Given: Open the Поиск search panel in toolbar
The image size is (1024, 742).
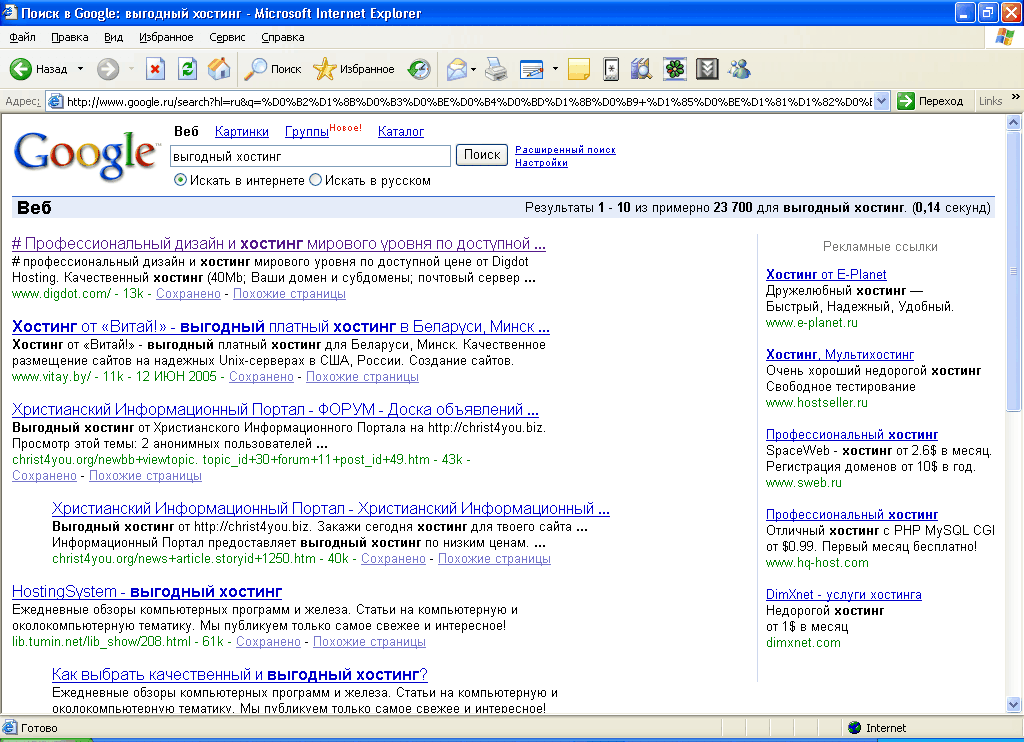Looking at the screenshot, I should 272,69.
